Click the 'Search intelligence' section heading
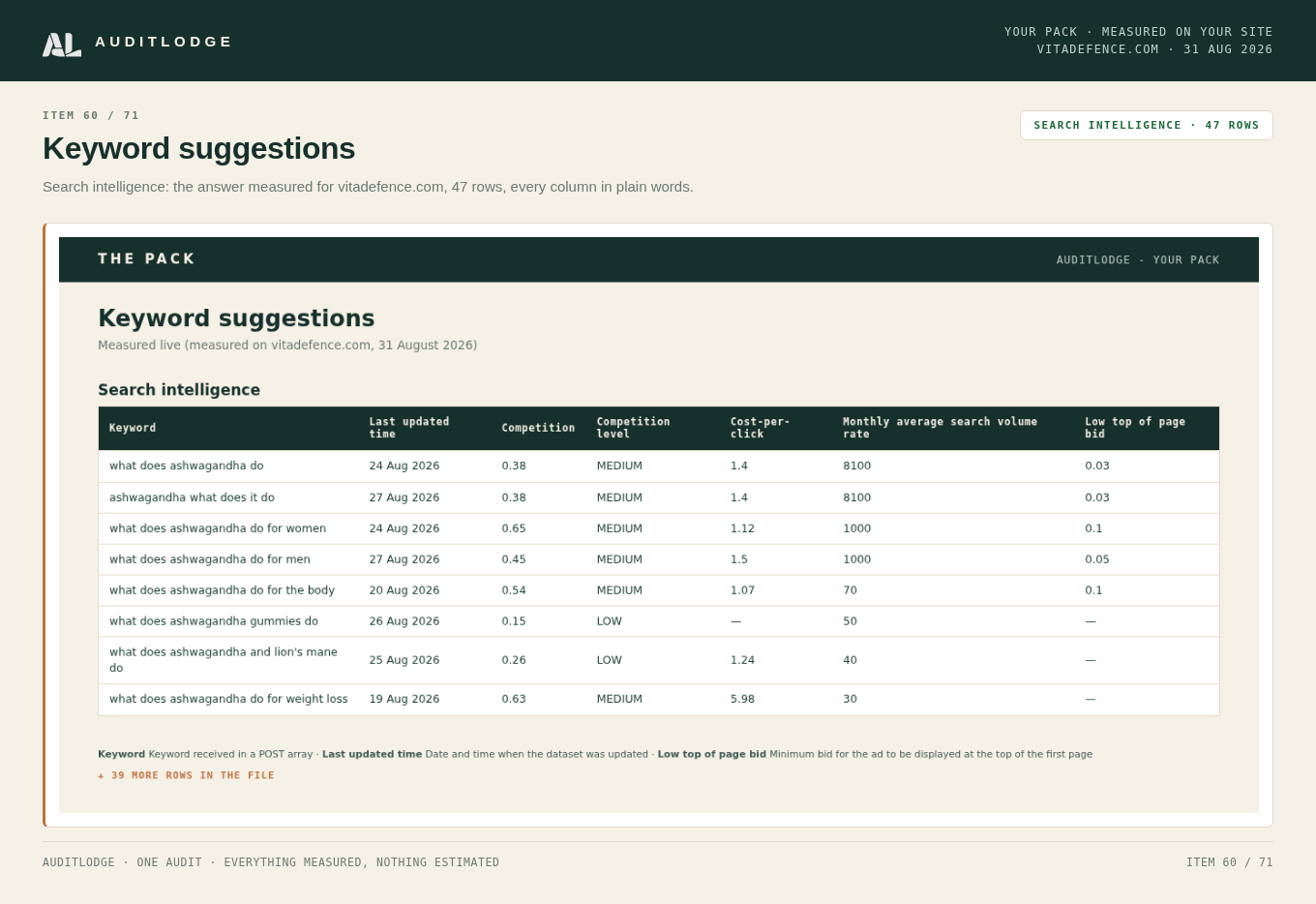Viewport: 1316px width, 904px height. [x=179, y=390]
